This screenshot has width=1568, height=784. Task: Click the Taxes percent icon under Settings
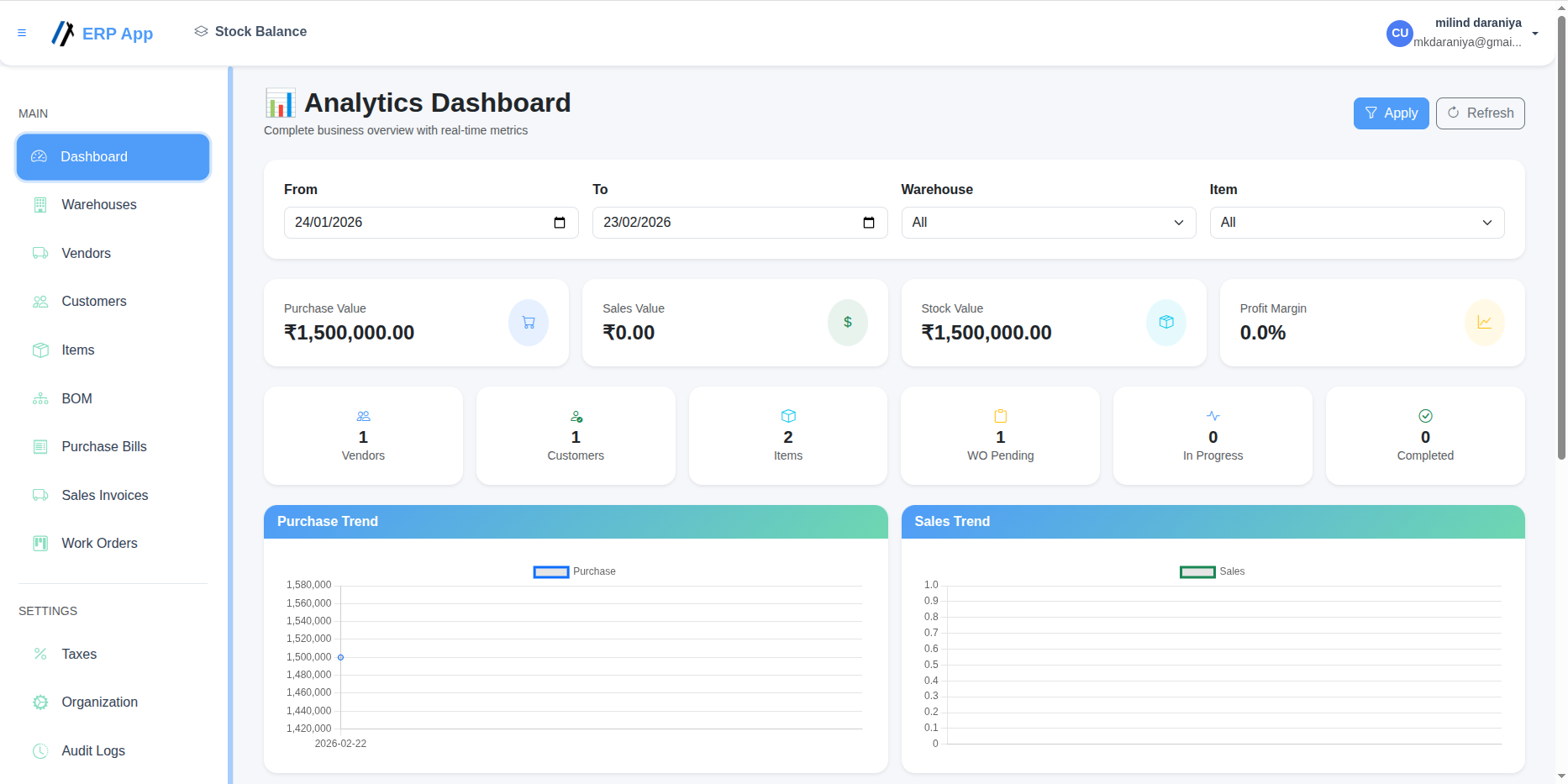point(40,654)
